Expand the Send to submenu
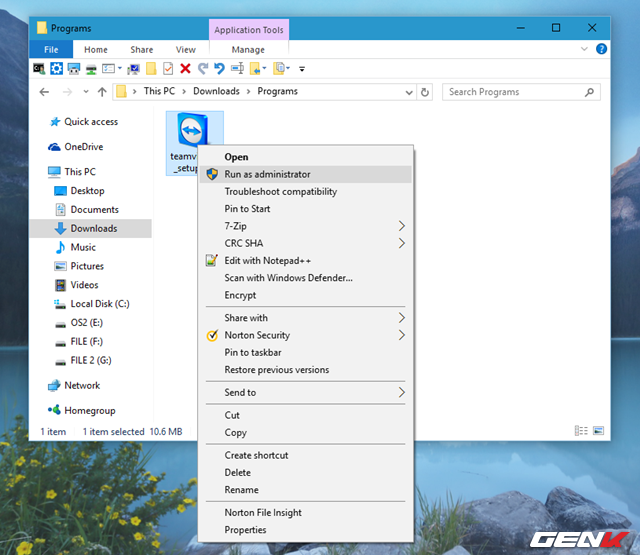This screenshot has width=640, height=555. 402,393
